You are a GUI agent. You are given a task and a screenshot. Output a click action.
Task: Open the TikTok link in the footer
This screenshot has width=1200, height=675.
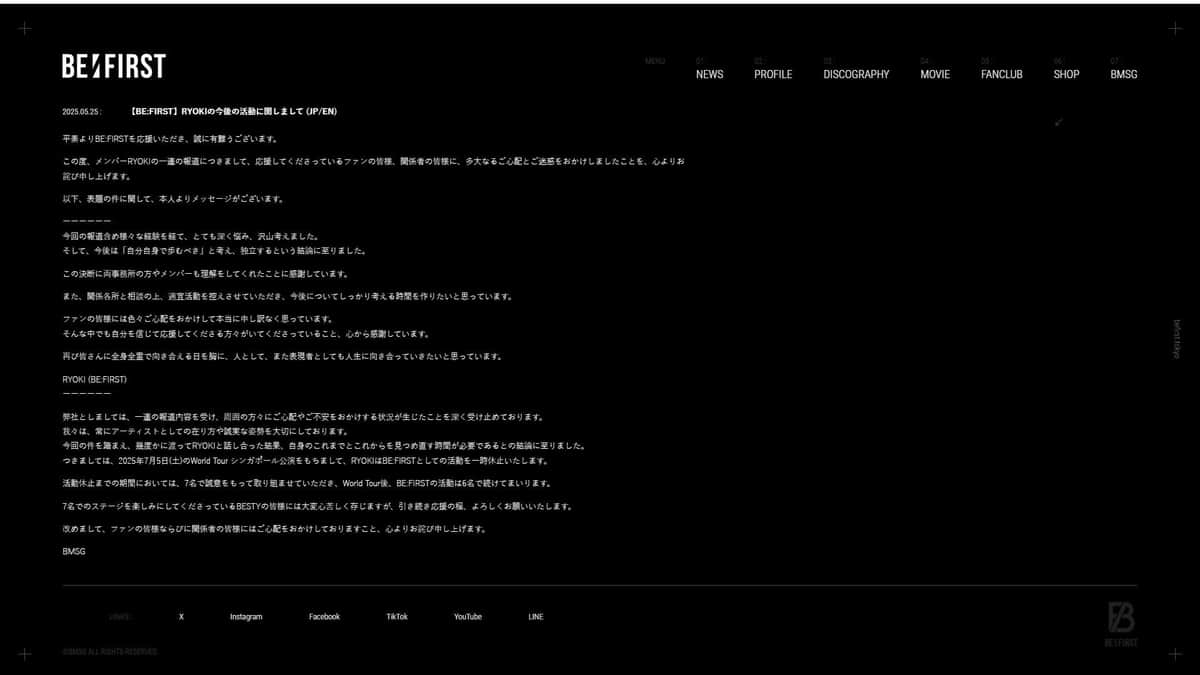(x=397, y=617)
